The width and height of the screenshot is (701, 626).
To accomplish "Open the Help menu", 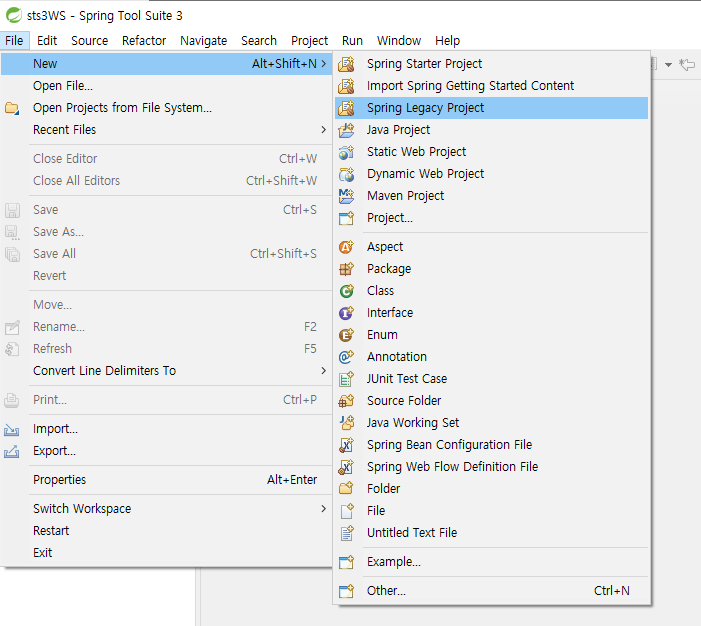I will click(448, 41).
